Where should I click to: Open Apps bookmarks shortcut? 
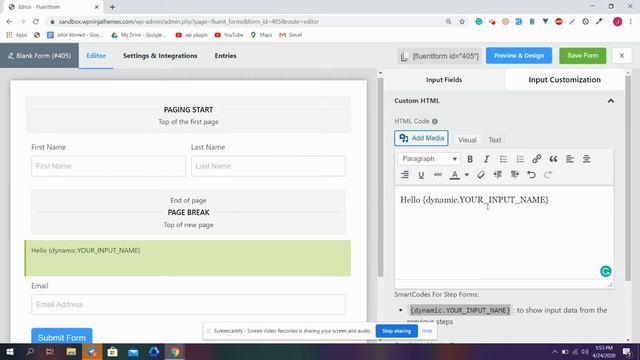tap(17, 35)
